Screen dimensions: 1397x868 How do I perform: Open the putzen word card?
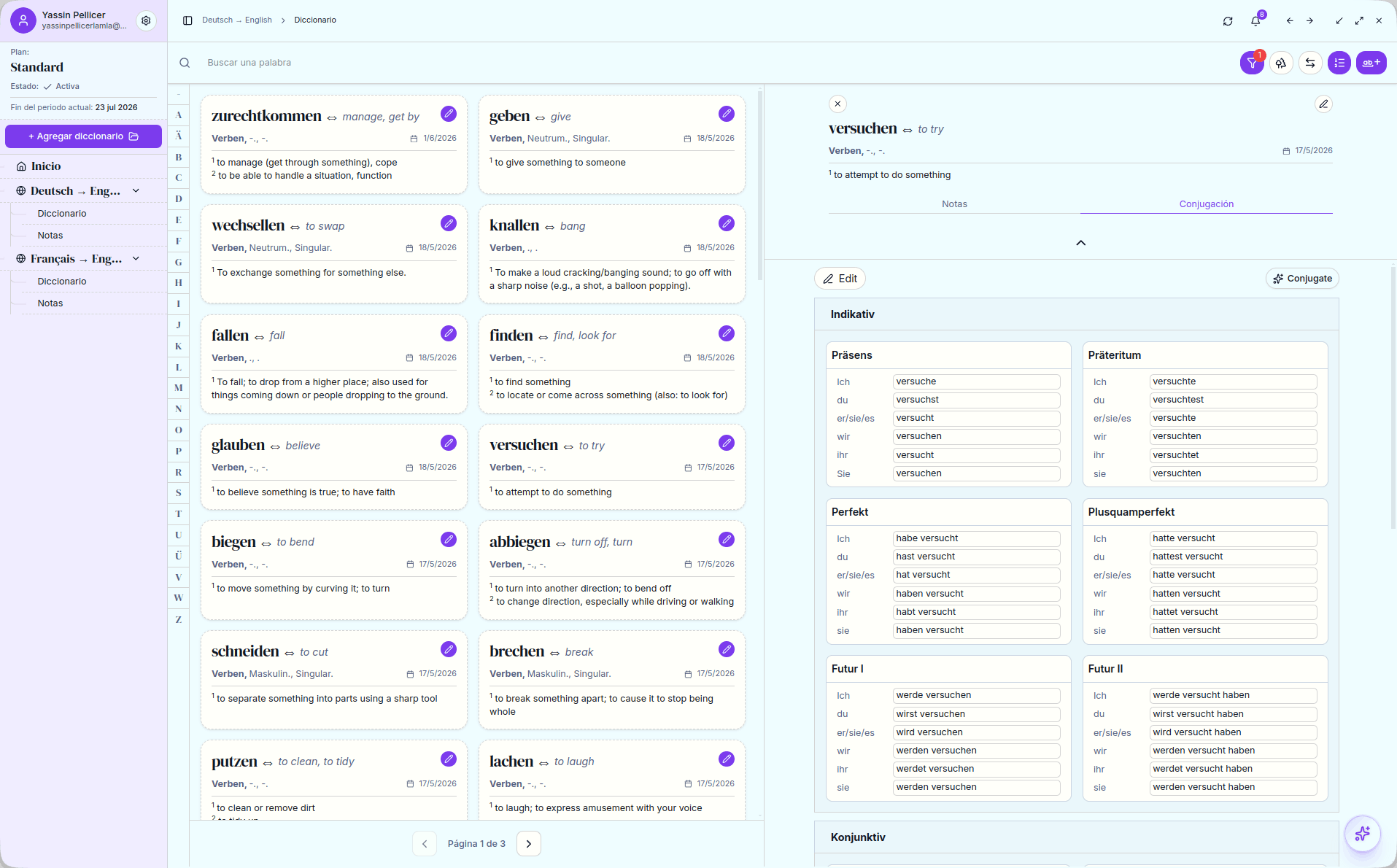click(334, 782)
